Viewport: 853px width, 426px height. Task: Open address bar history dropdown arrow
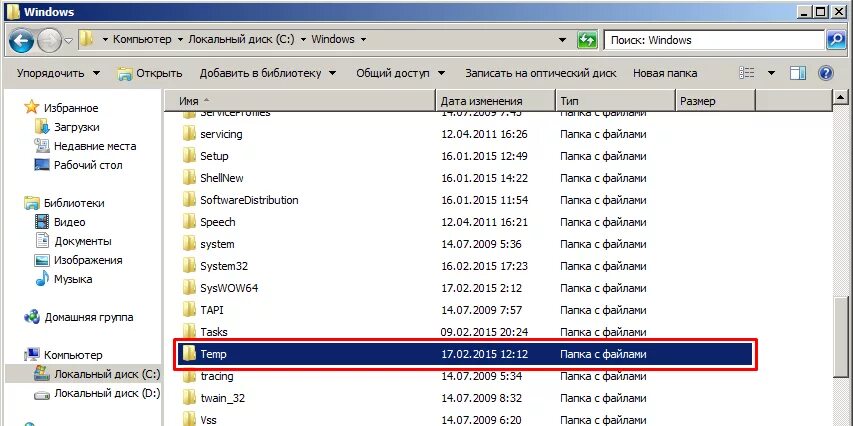pyautogui.click(x=564, y=40)
